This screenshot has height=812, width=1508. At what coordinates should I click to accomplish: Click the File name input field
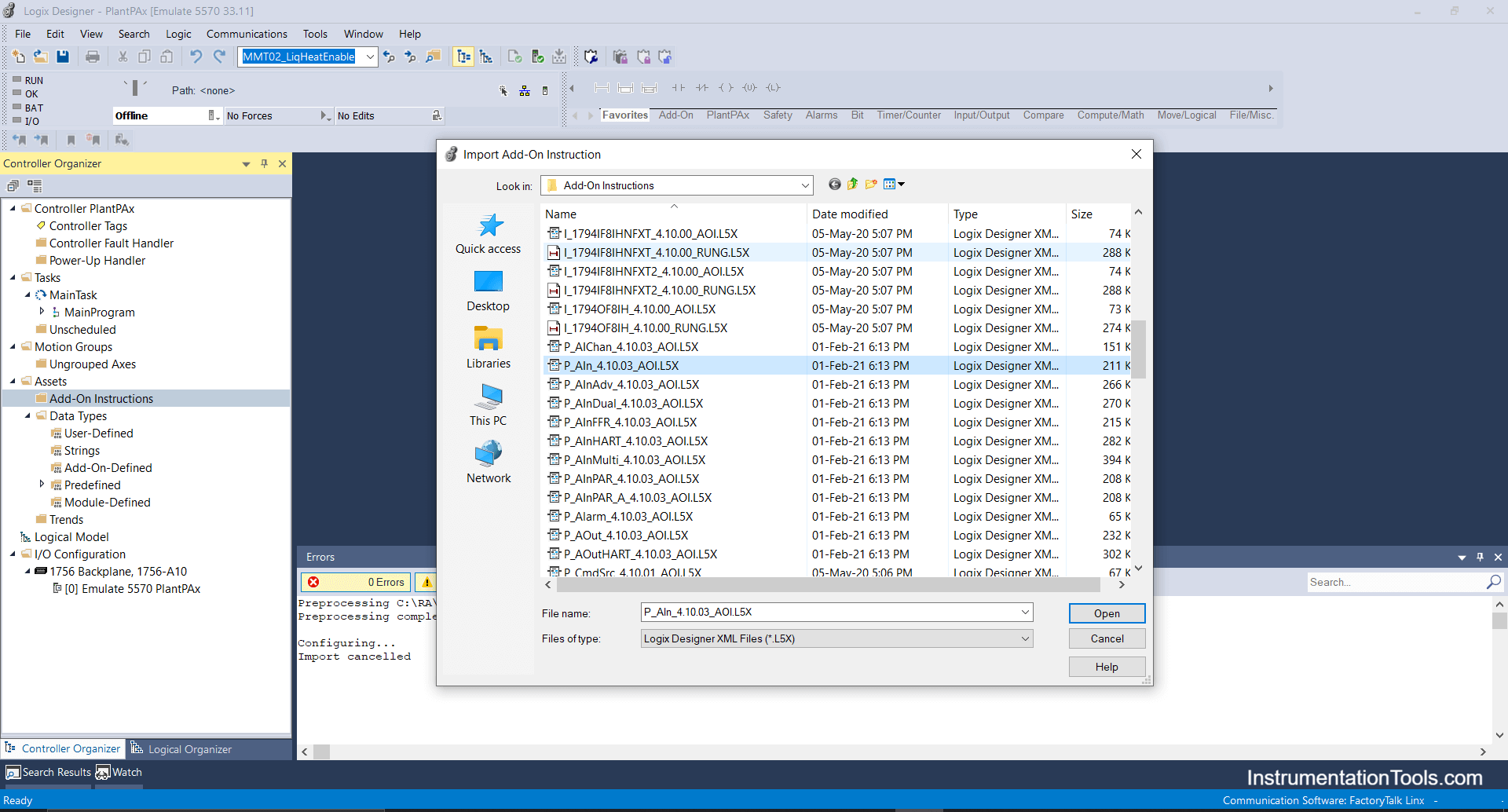(x=830, y=613)
